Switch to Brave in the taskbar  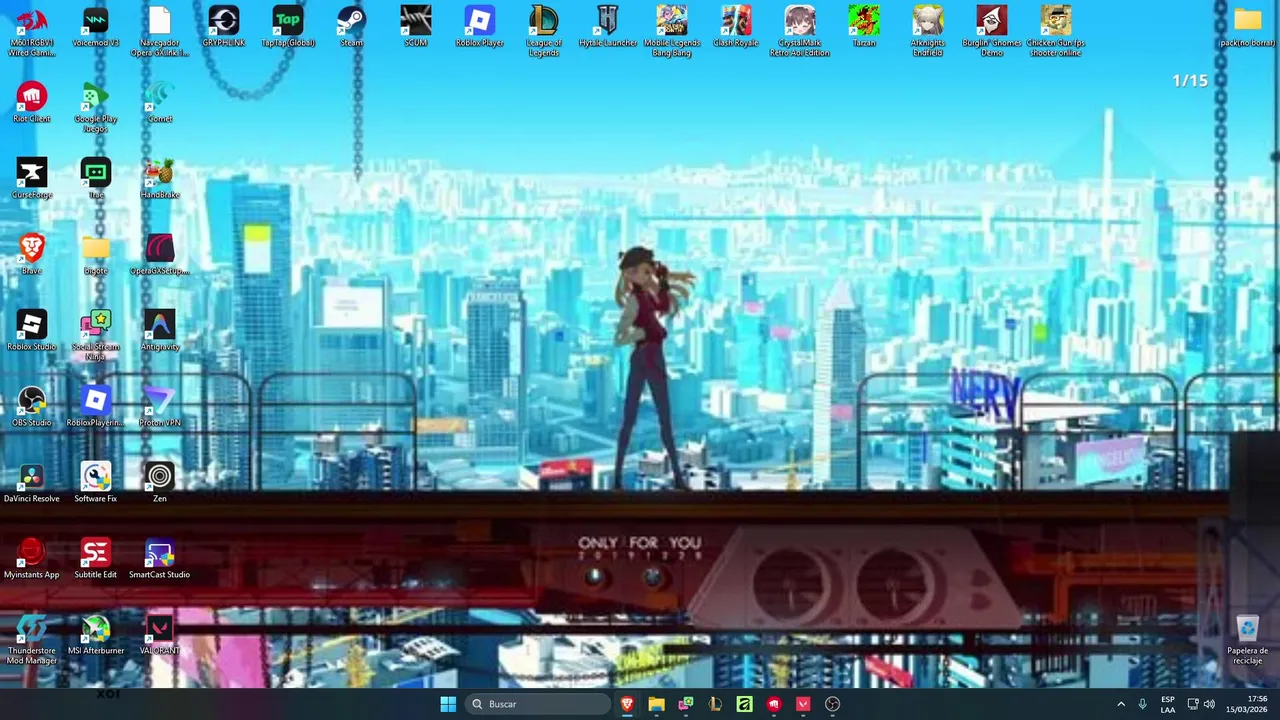pos(627,704)
